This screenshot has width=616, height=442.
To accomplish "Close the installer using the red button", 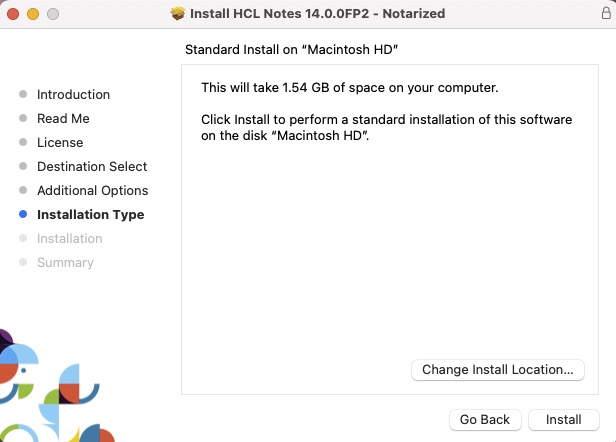I will click(13, 15).
